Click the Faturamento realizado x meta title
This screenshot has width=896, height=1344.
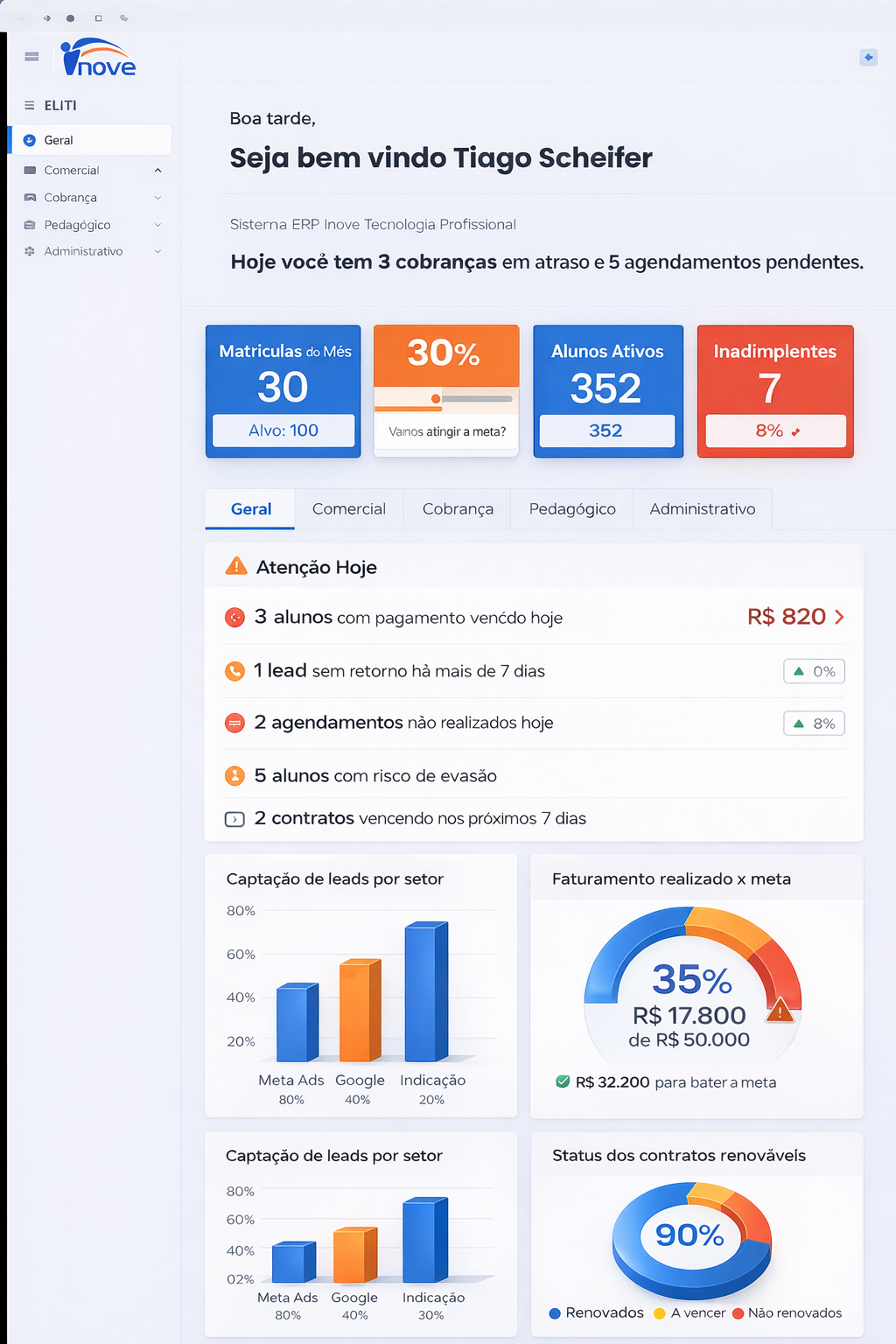[671, 879]
